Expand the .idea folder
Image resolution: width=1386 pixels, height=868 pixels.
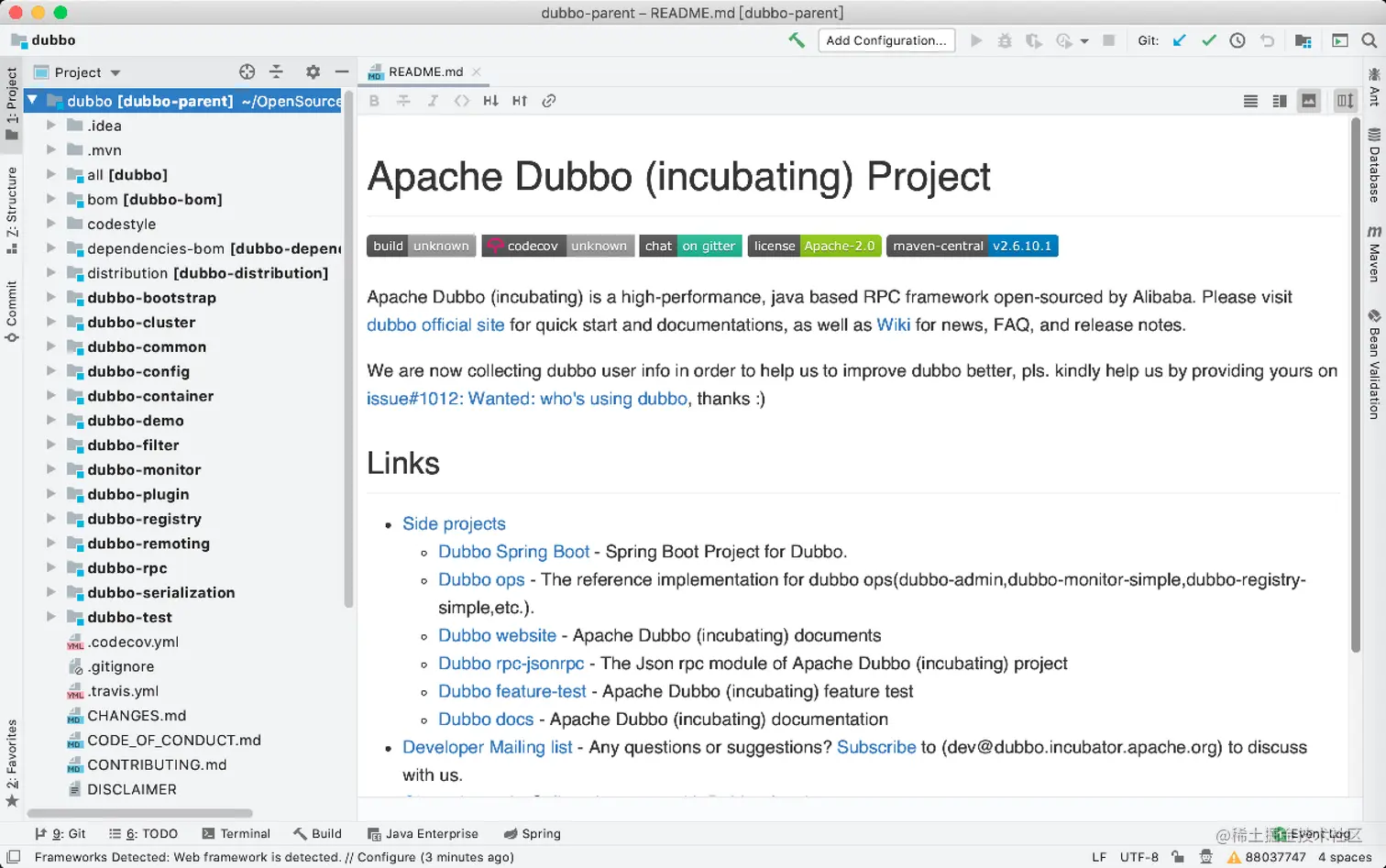pos(51,126)
